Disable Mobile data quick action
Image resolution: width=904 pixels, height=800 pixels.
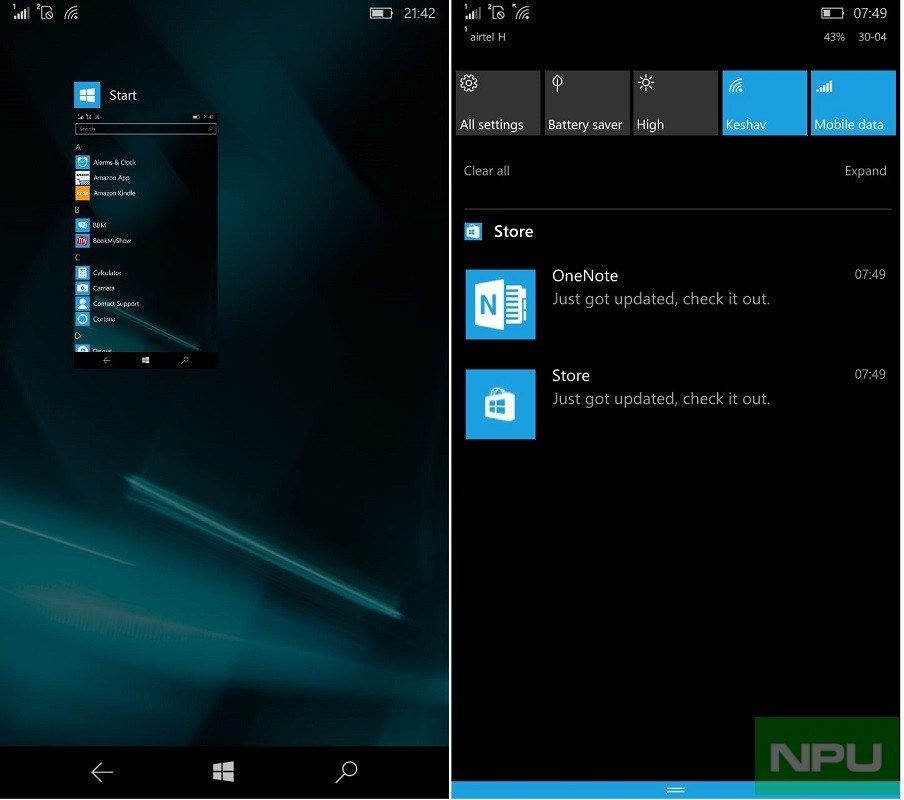coord(853,102)
